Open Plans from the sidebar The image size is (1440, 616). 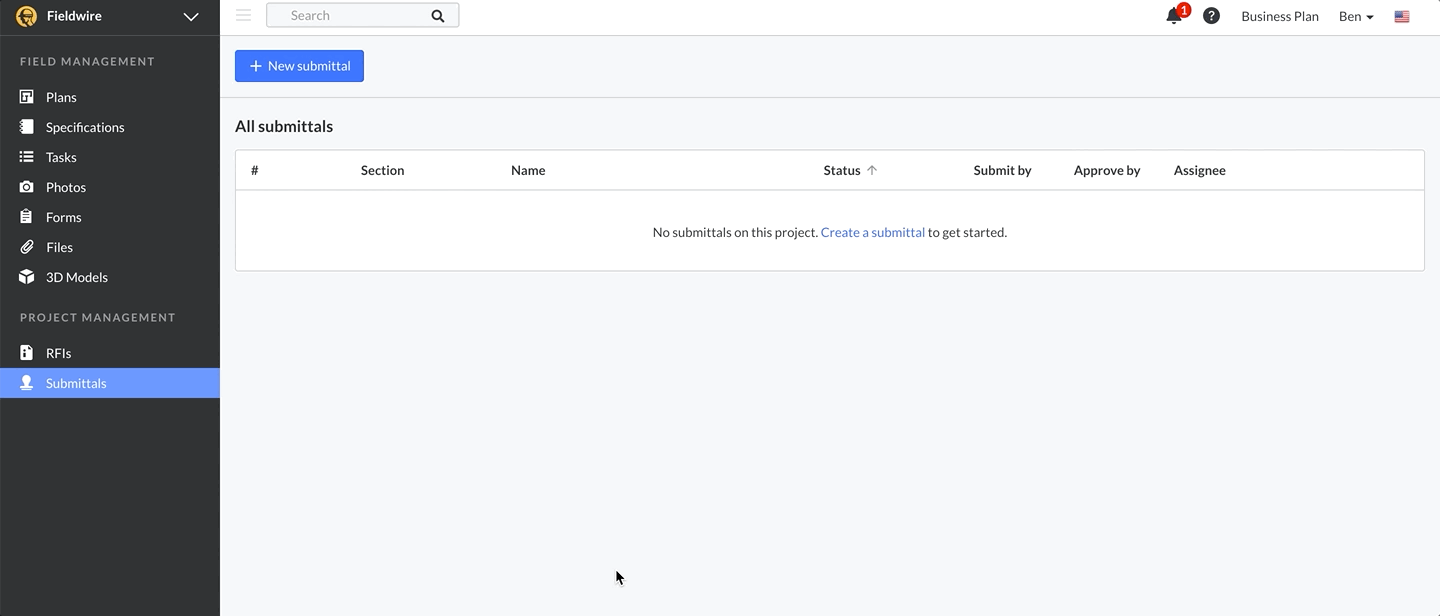pos(61,97)
